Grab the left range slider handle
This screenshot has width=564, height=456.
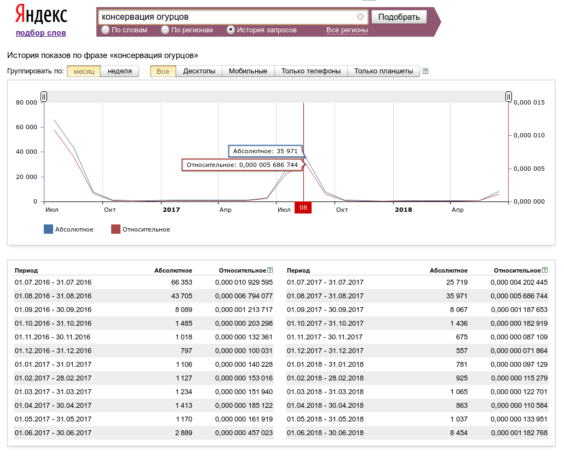[44, 97]
